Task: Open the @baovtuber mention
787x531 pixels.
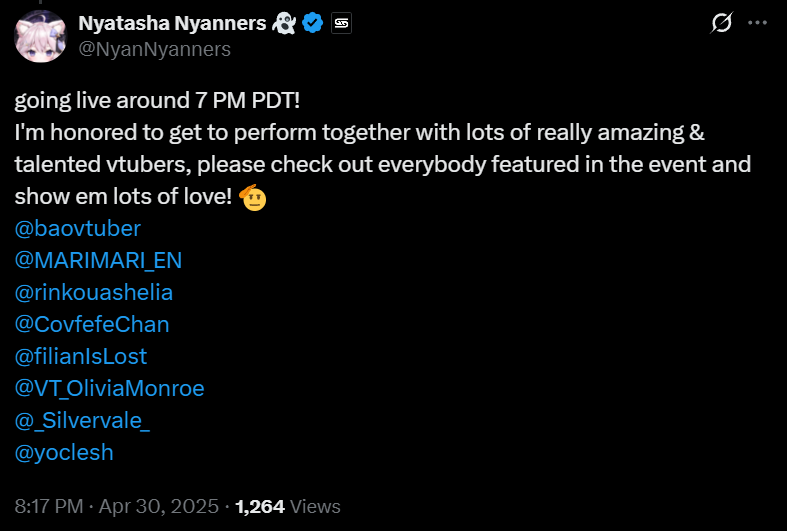Action: point(78,229)
